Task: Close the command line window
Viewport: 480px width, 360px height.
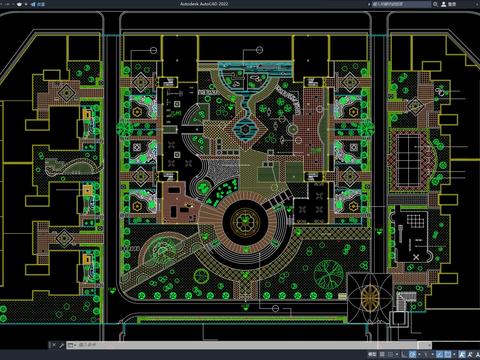Action: [53, 345]
